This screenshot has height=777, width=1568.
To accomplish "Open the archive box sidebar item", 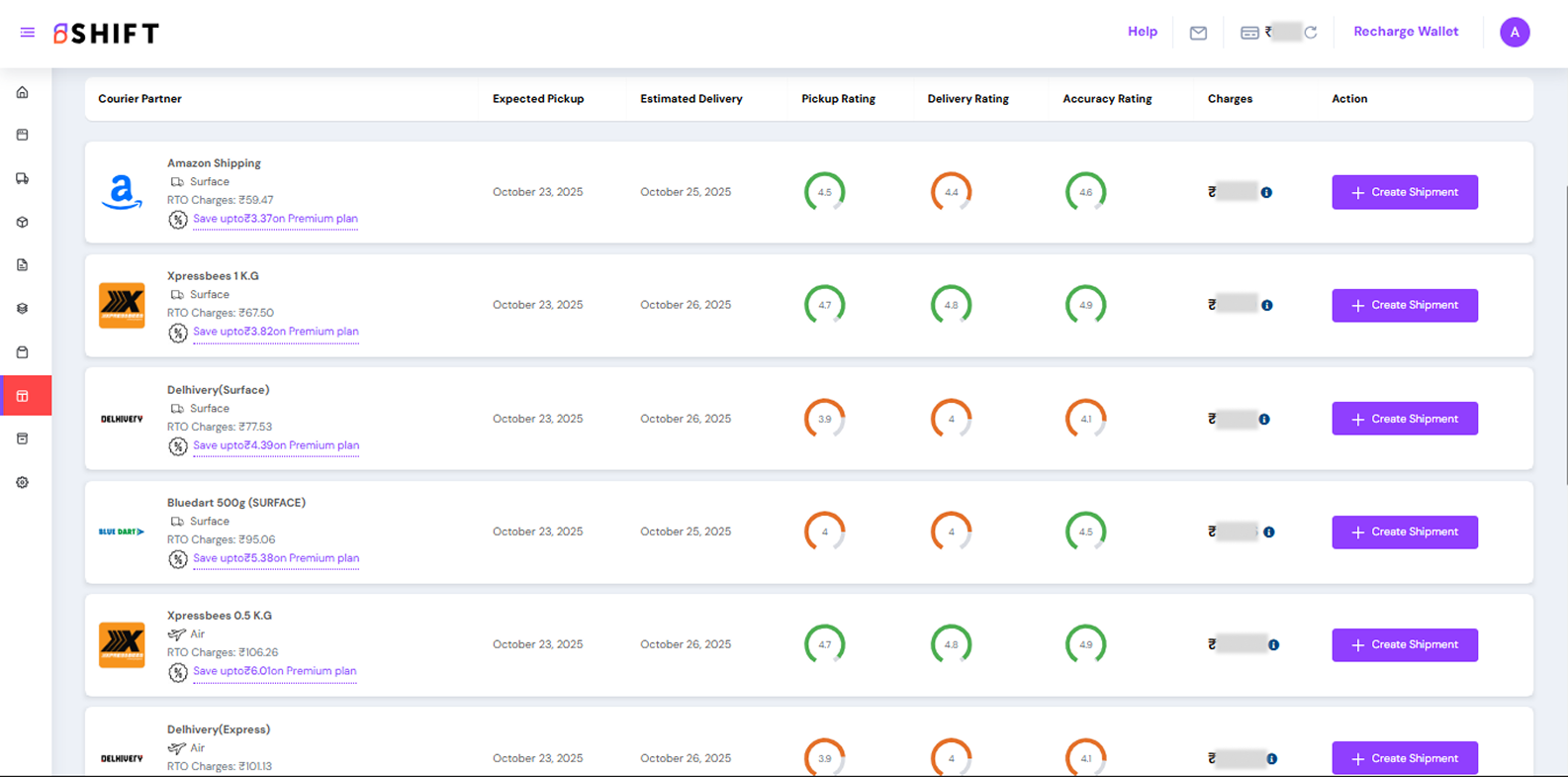I will click(23, 438).
